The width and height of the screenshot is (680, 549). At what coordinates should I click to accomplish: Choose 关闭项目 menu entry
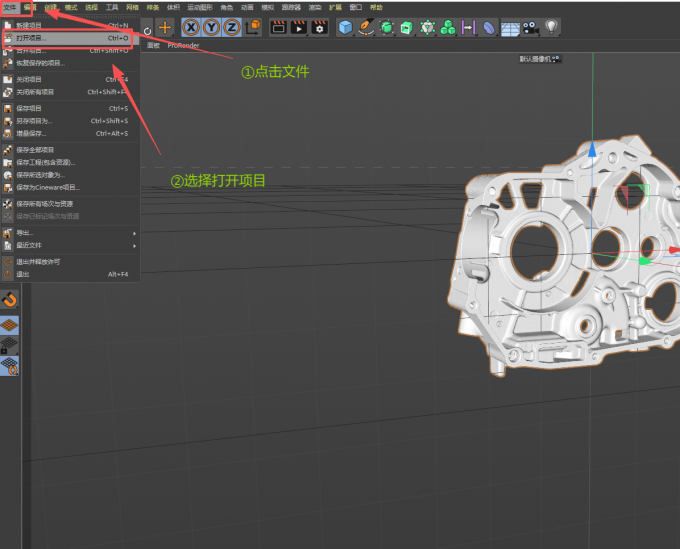70,79
